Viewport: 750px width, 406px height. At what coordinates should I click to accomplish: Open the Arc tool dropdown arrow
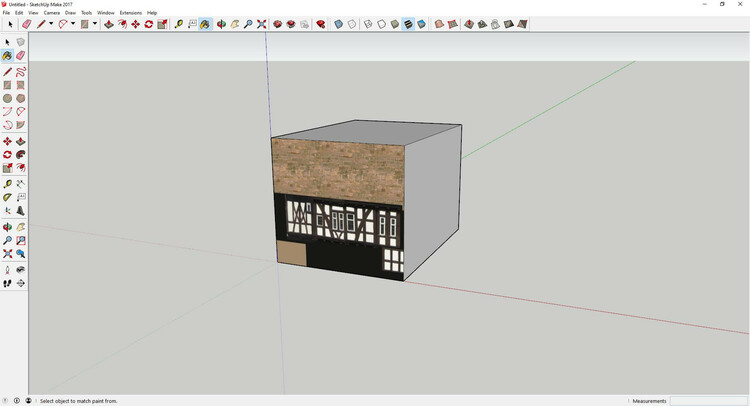point(73,24)
